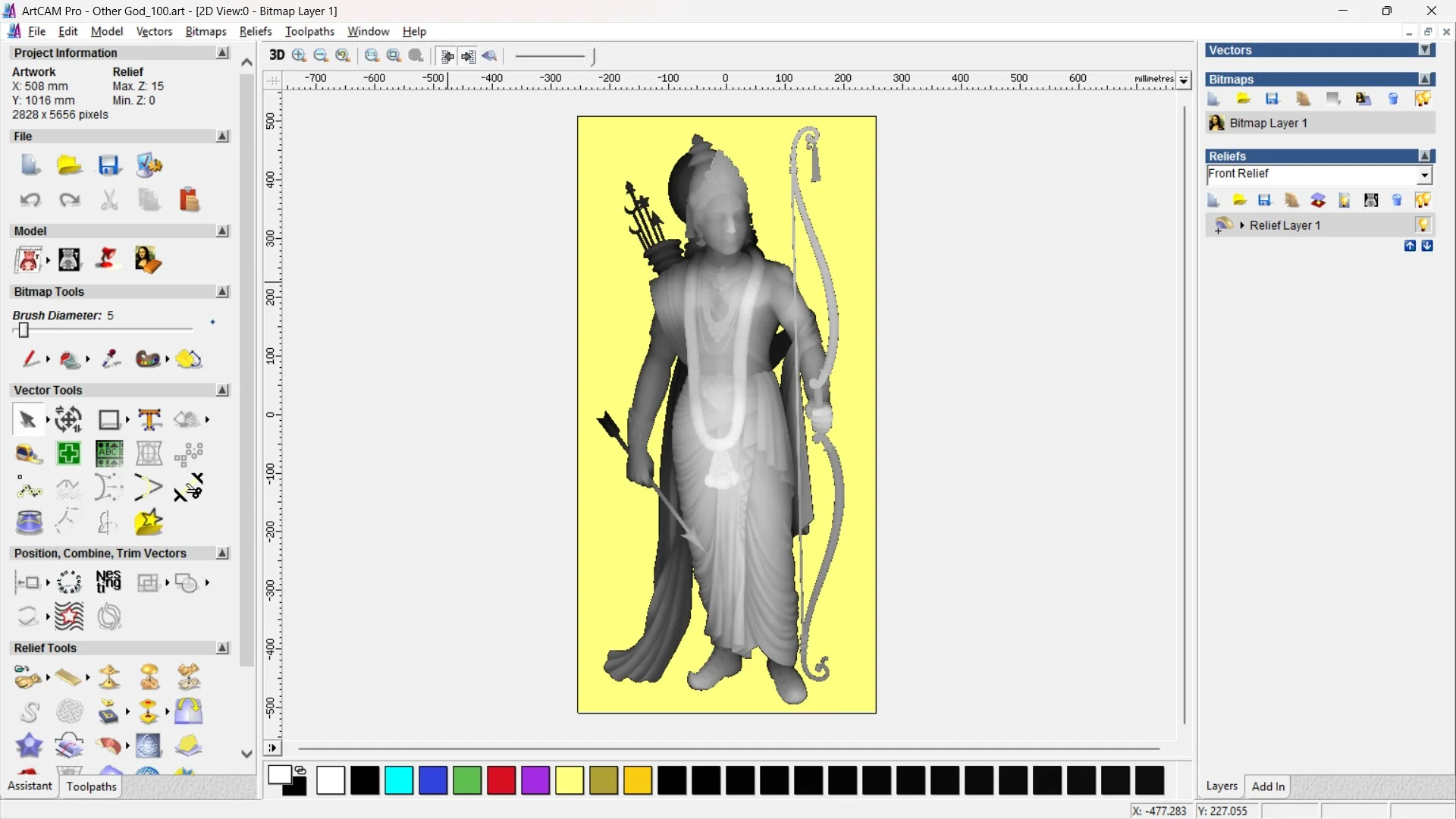Click the Layers button
The height and width of the screenshot is (819, 1456).
1222,786
